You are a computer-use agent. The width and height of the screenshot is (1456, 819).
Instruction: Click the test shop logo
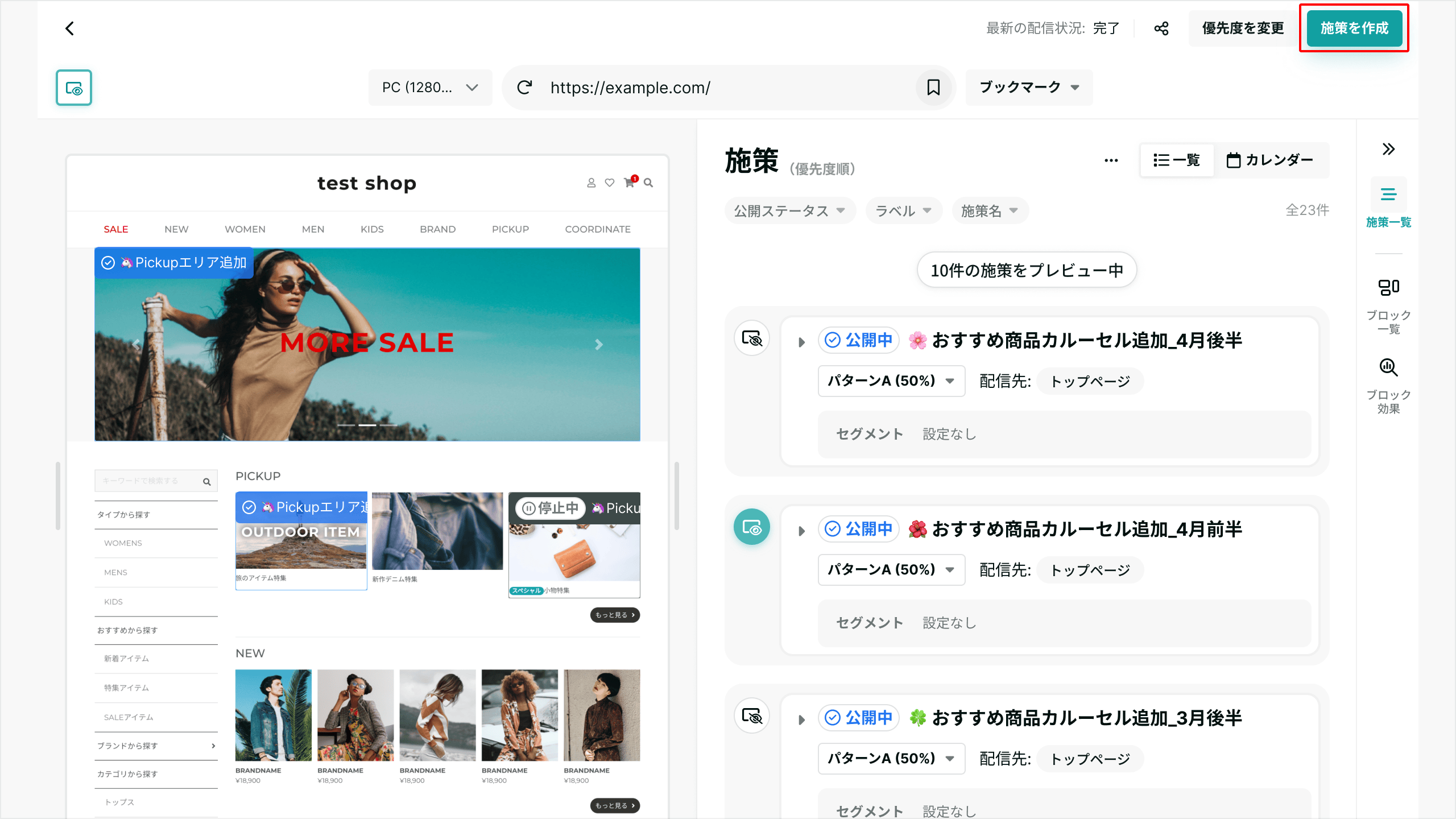(367, 183)
